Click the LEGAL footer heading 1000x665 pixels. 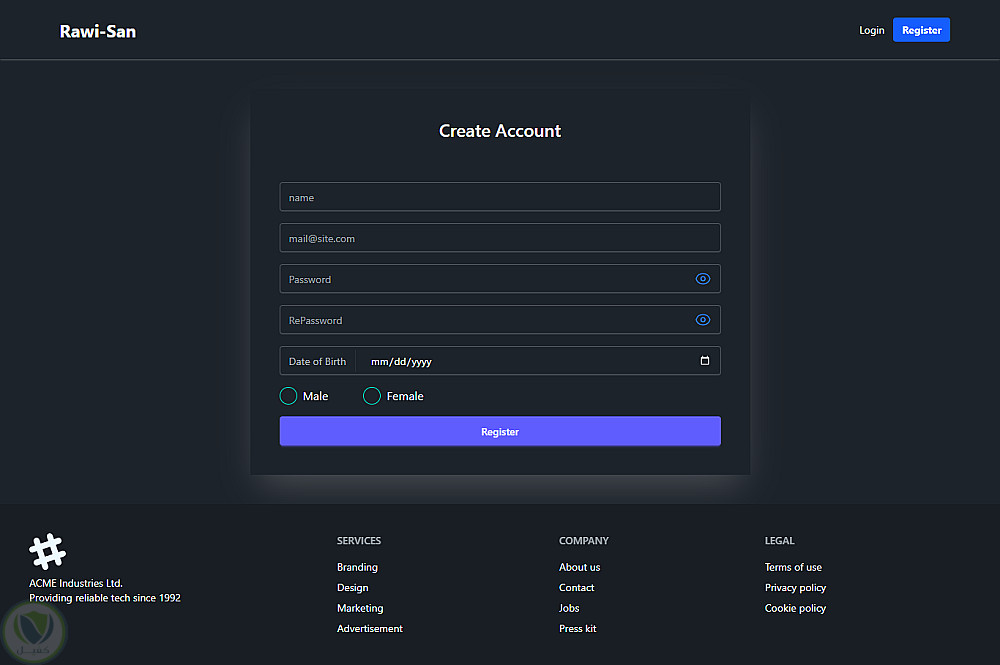coord(779,541)
